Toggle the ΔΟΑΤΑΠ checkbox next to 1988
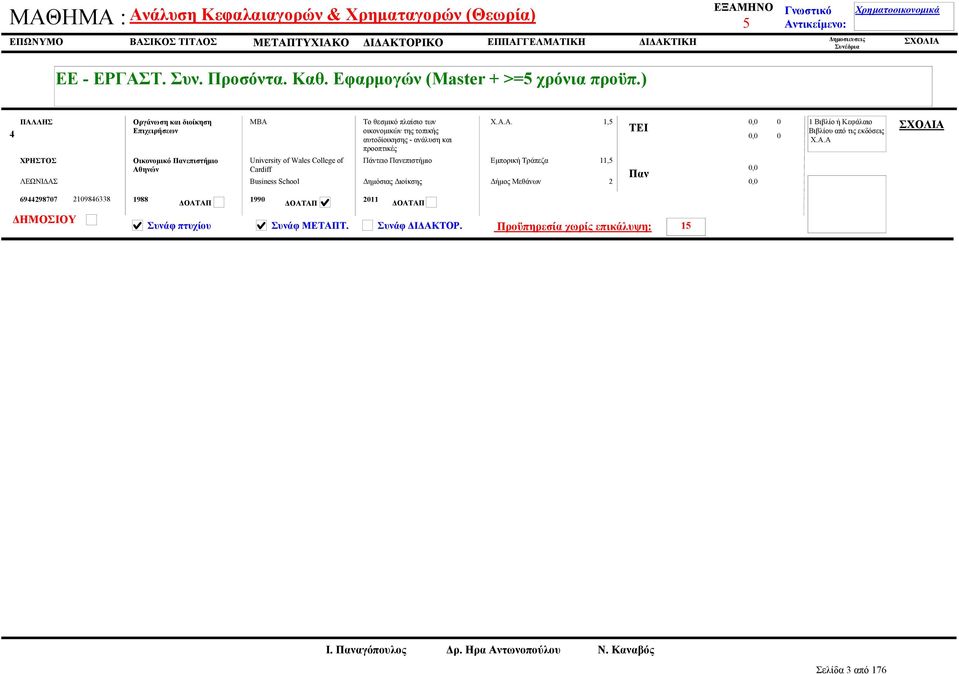 click(219, 202)
